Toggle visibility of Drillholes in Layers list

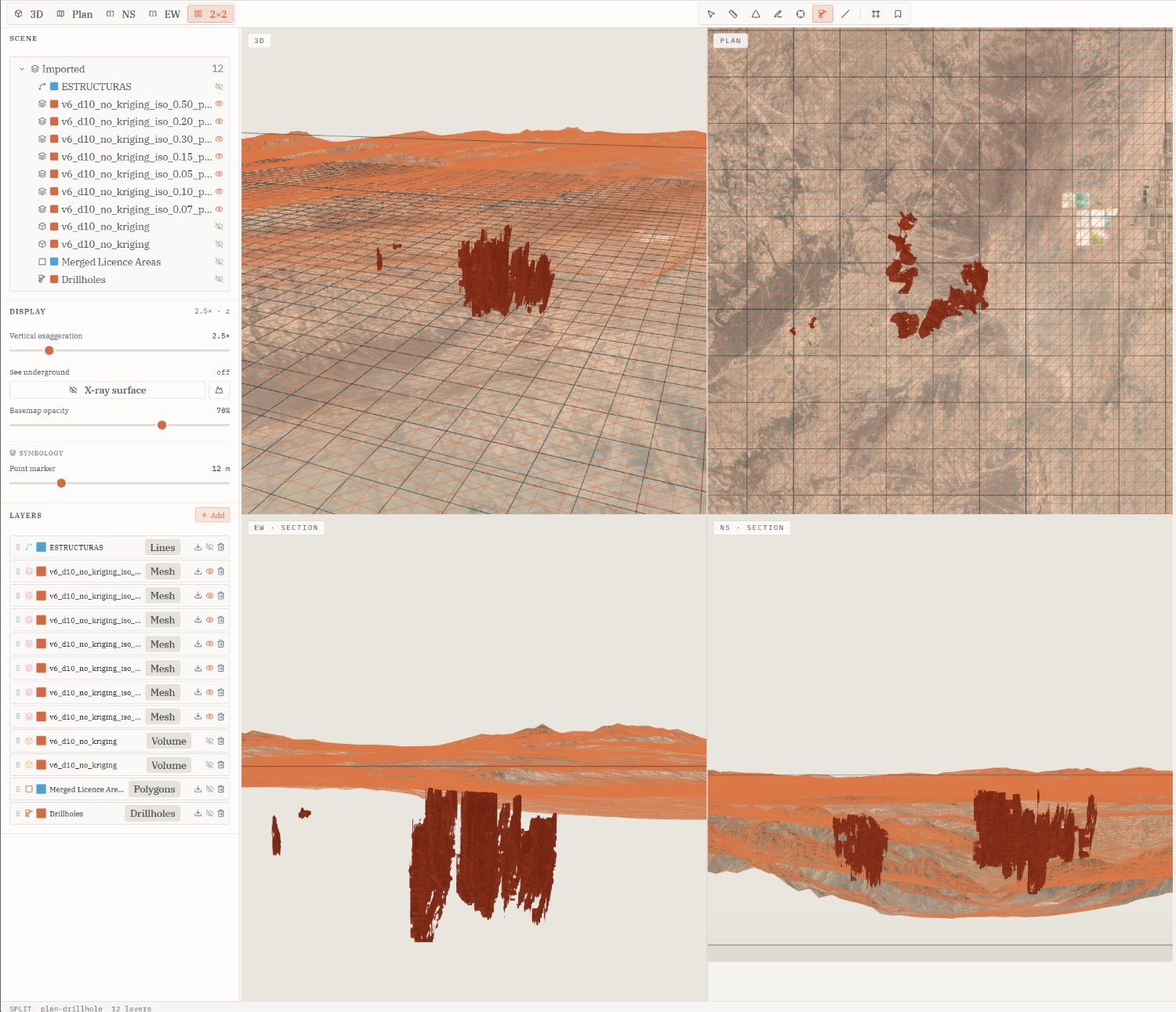pos(209,814)
